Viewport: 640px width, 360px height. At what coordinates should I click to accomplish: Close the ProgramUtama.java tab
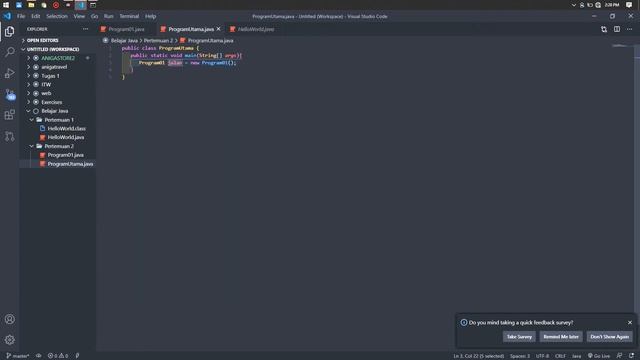[x=218, y=29]
